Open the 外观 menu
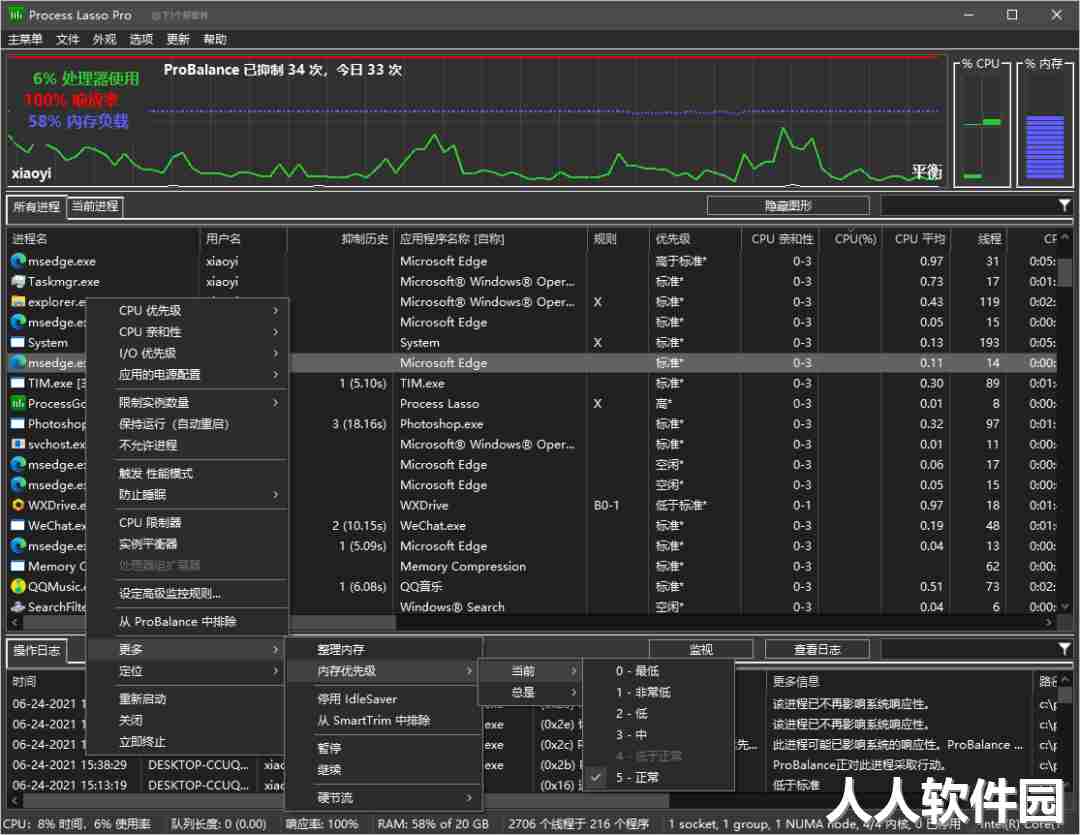Image resolution: width=1080 pixels, height=835 pixels. 104,39
